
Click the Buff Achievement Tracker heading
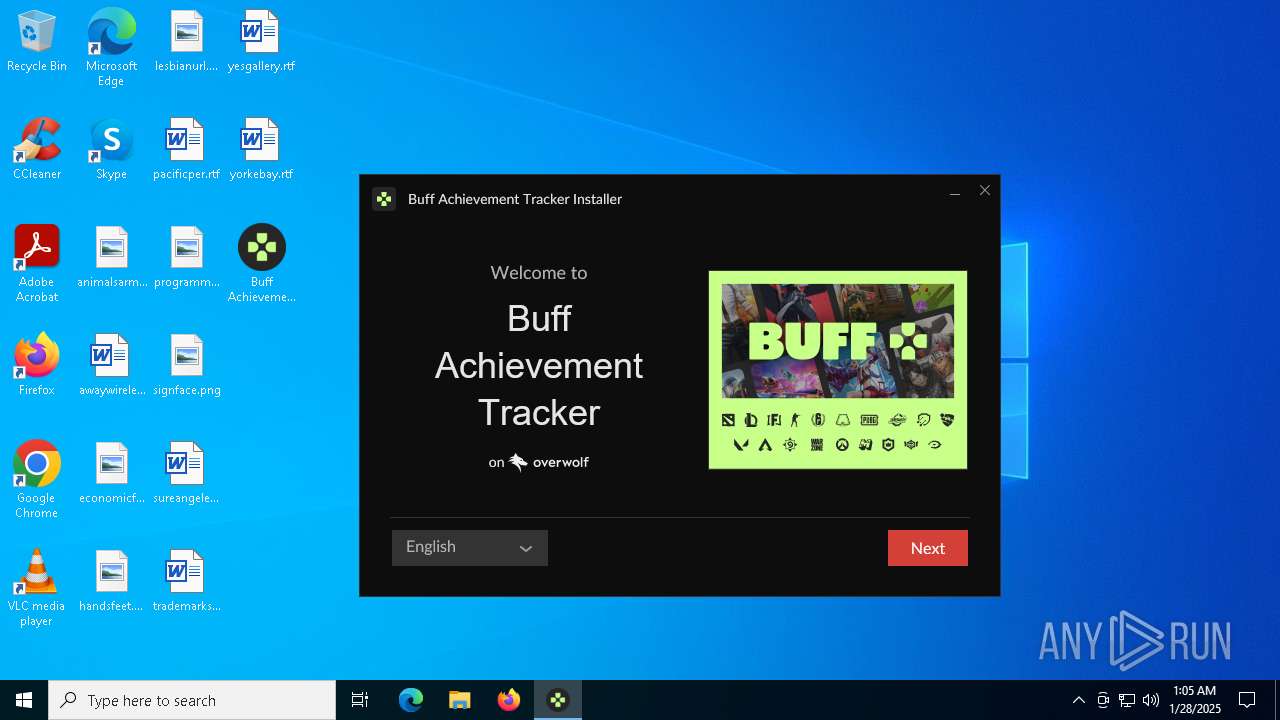click(539, 365)
